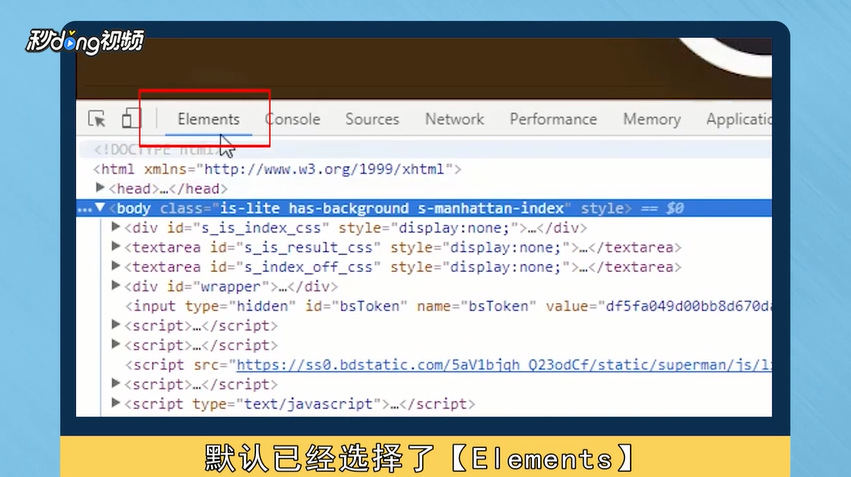Select the Memory tab
The width and height of the screenshot is (851, 477).
[x=652, y=119]
